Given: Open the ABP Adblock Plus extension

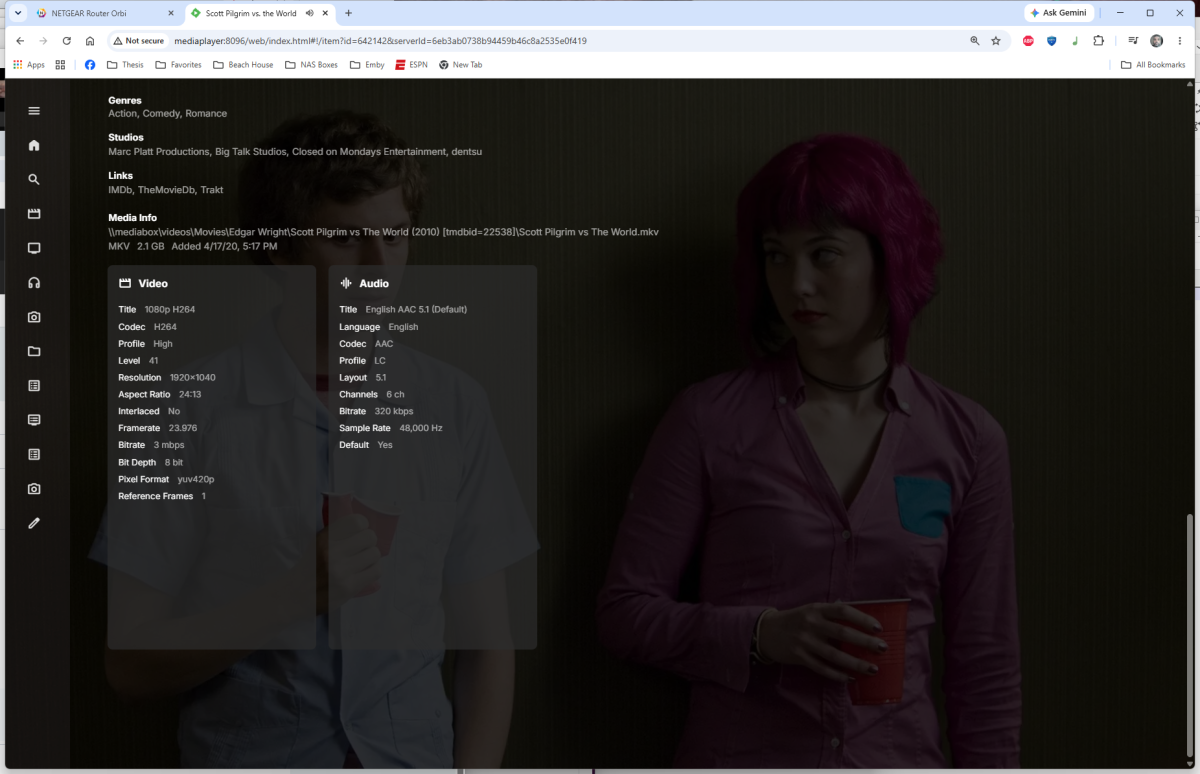Looking at the screenshot, I should click(1028, 41).
